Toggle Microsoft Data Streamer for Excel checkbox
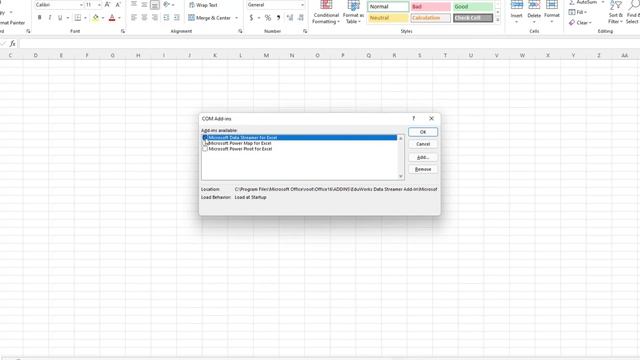640x360 pixels. pos(205,138)
